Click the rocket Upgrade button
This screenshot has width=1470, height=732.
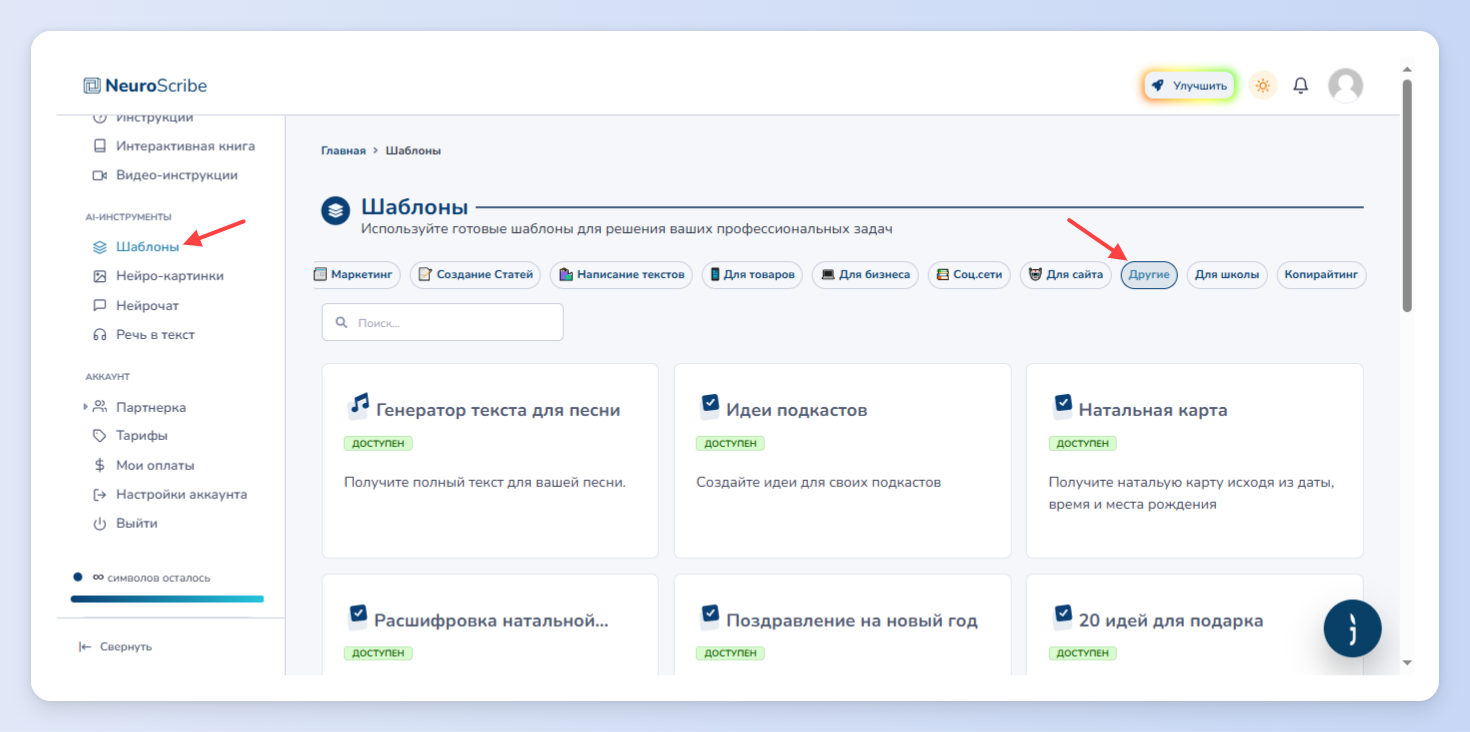[1189, 86]
